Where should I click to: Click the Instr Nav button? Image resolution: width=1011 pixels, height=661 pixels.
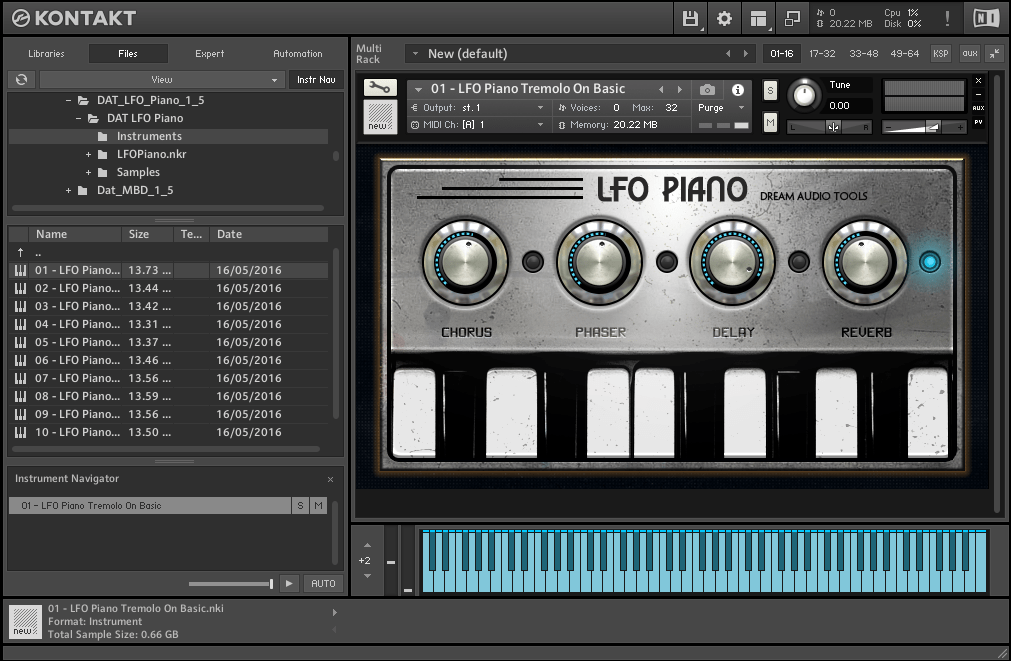(x=316, y=79)
